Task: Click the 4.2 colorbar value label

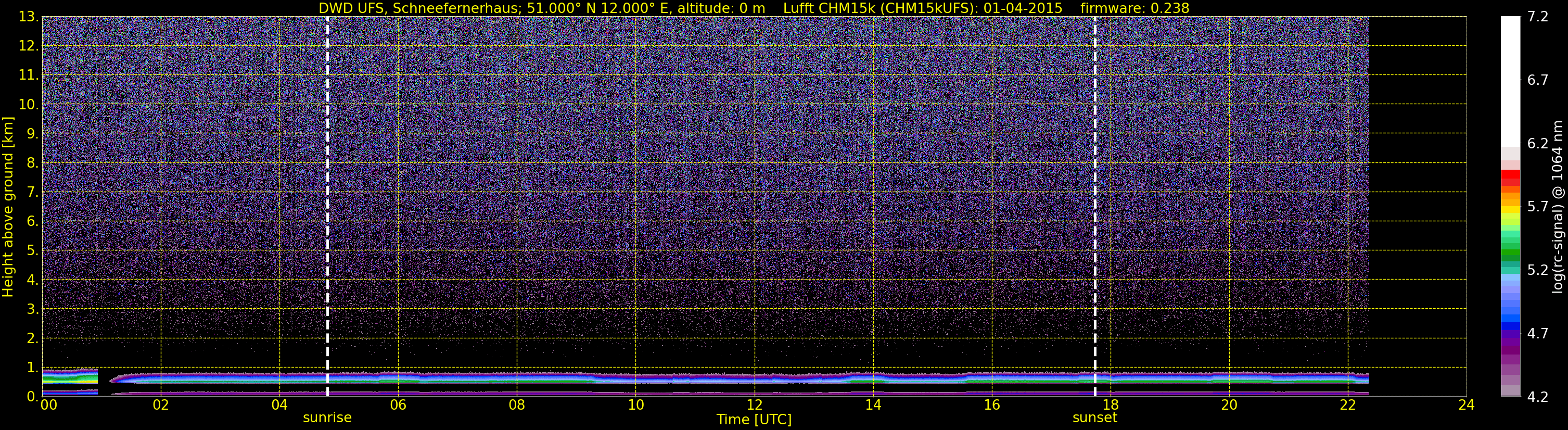Action: pos(1538,397)
